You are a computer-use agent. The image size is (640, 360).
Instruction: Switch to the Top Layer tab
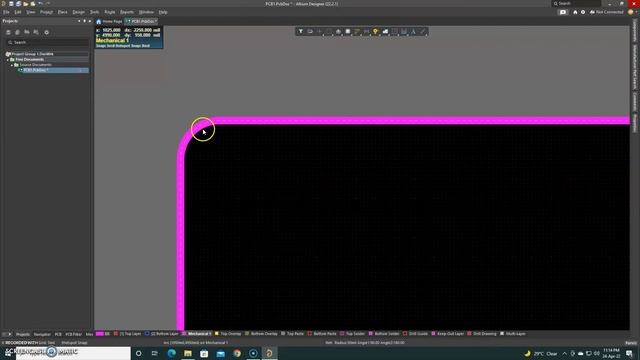128,334
